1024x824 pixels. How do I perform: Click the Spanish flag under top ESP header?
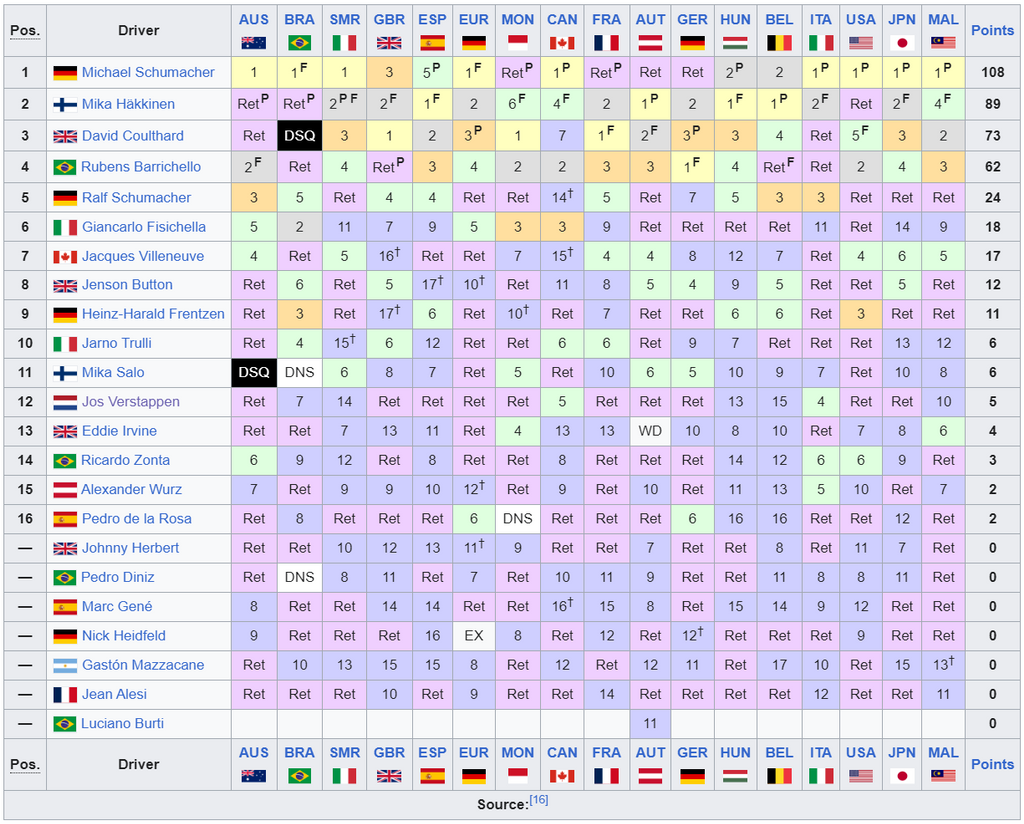(x=432, y=43)
